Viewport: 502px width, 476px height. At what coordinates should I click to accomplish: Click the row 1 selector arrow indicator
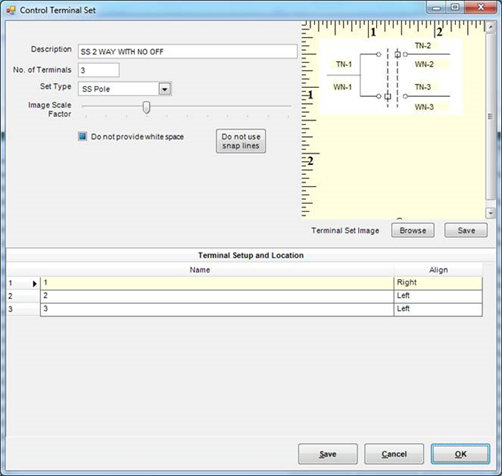click(x=34, y=284)
